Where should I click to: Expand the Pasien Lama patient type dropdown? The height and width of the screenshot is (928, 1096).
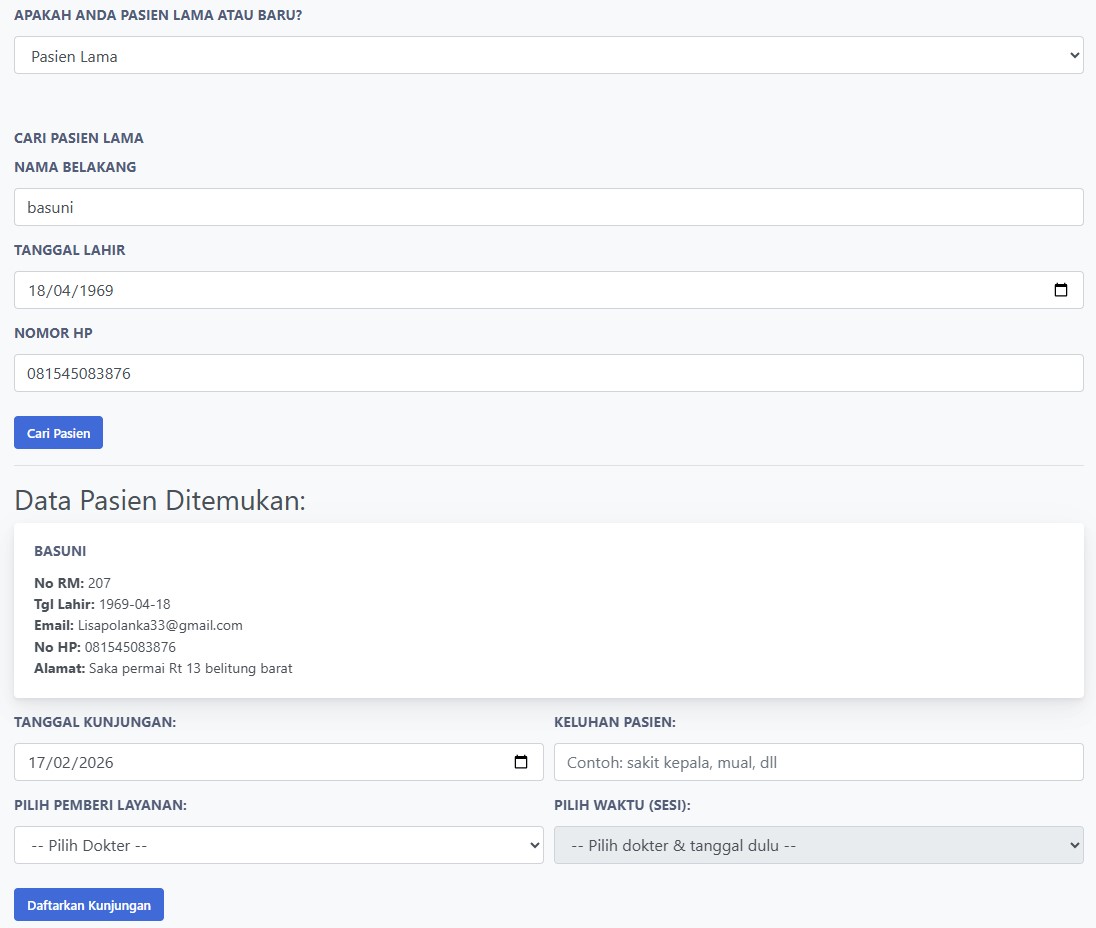pyautogui.click(x=548, y=56)
